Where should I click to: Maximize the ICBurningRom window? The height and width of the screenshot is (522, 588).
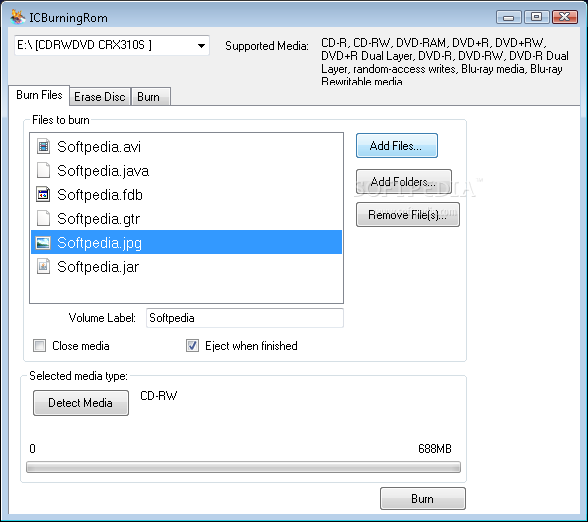[x=537, y=17]
